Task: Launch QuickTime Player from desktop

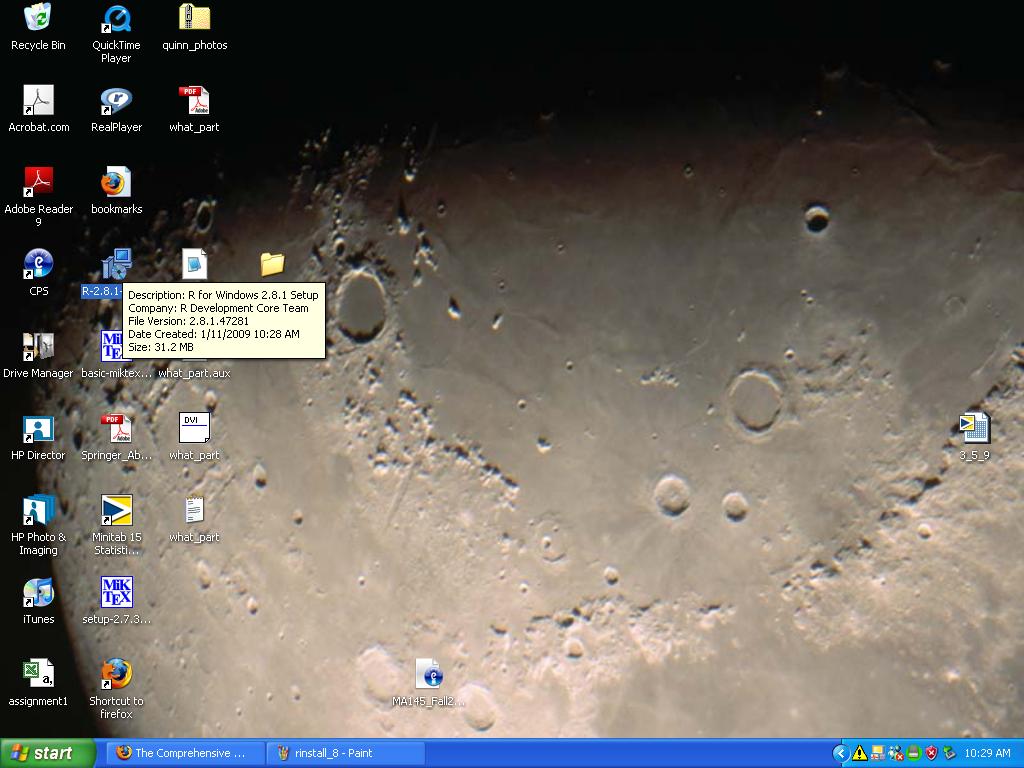Action: coord(116,19)
